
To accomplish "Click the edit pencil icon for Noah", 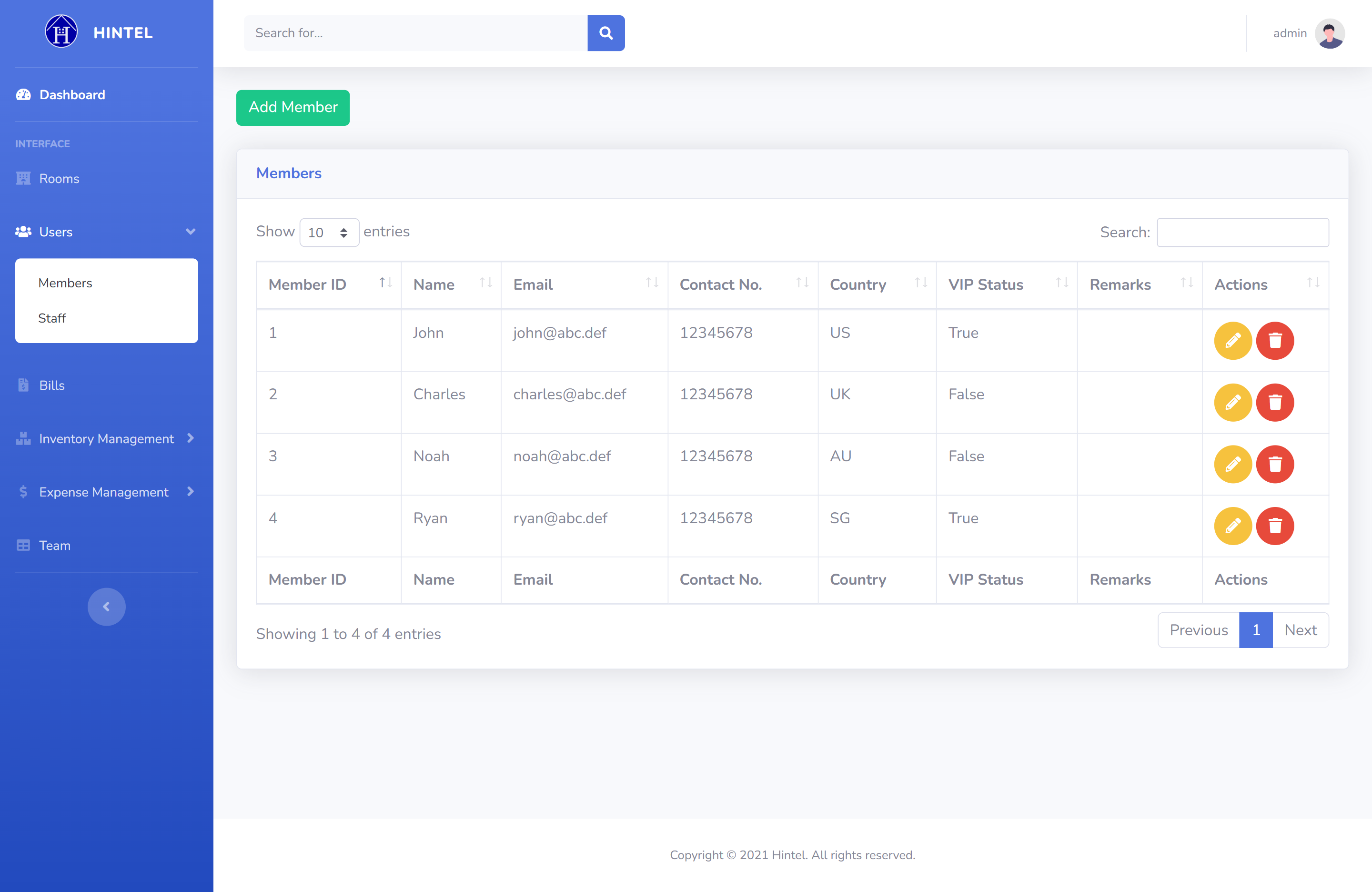I will coord(1232,464).
